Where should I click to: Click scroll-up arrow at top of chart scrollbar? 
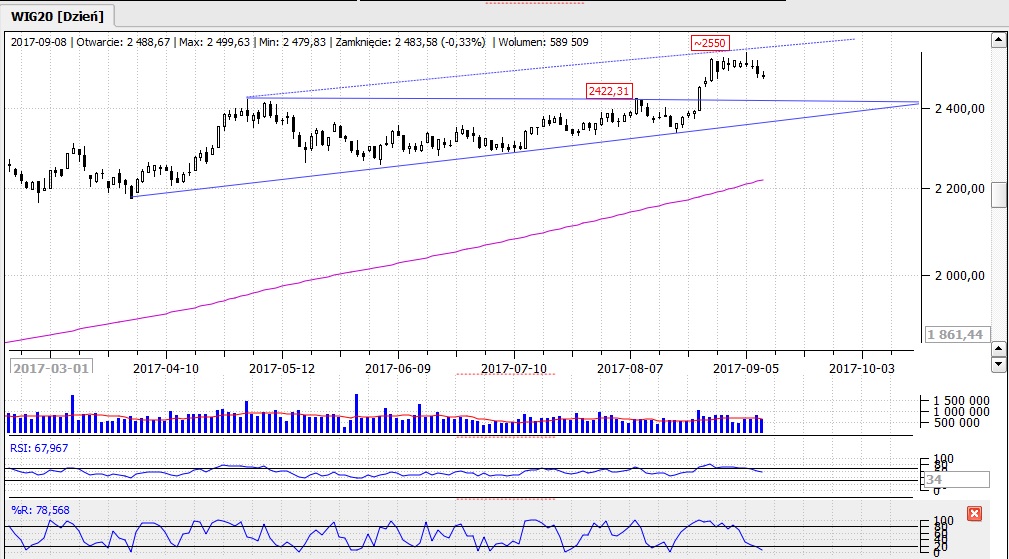coord(997,40)
